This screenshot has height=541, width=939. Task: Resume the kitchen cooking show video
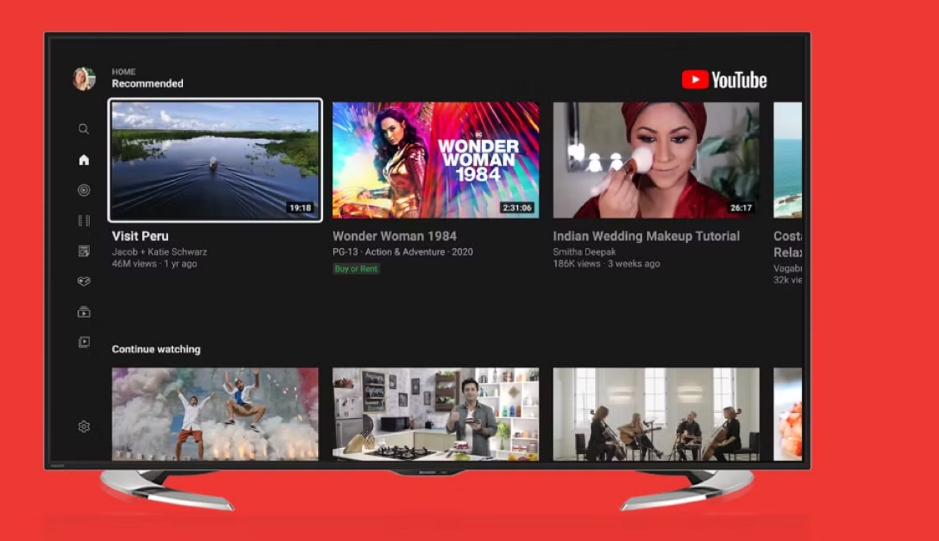[x=435, y=414]
